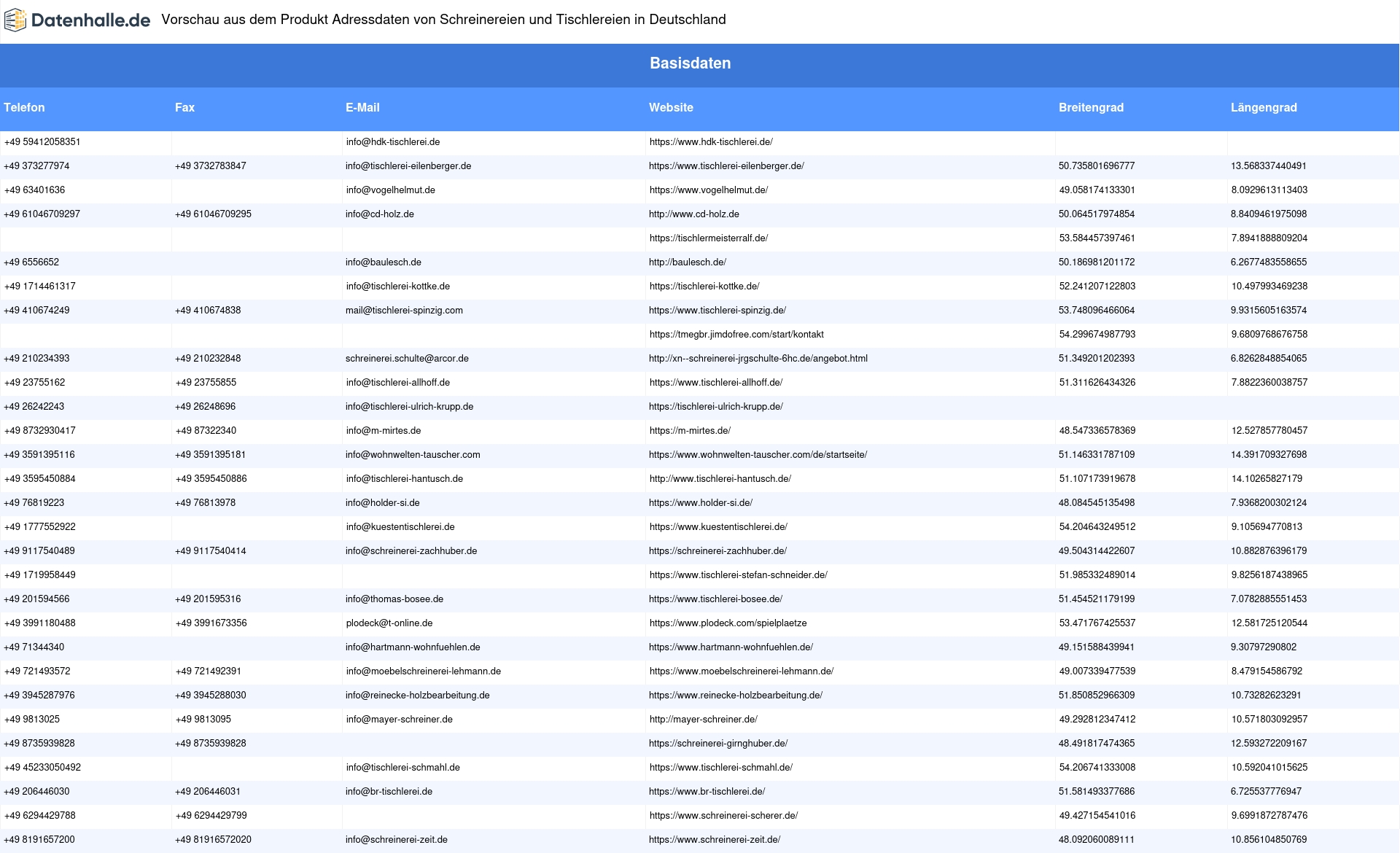Select fax number +49 8735939828
This screenshot has width=1400, height=853.
point(211,744)
